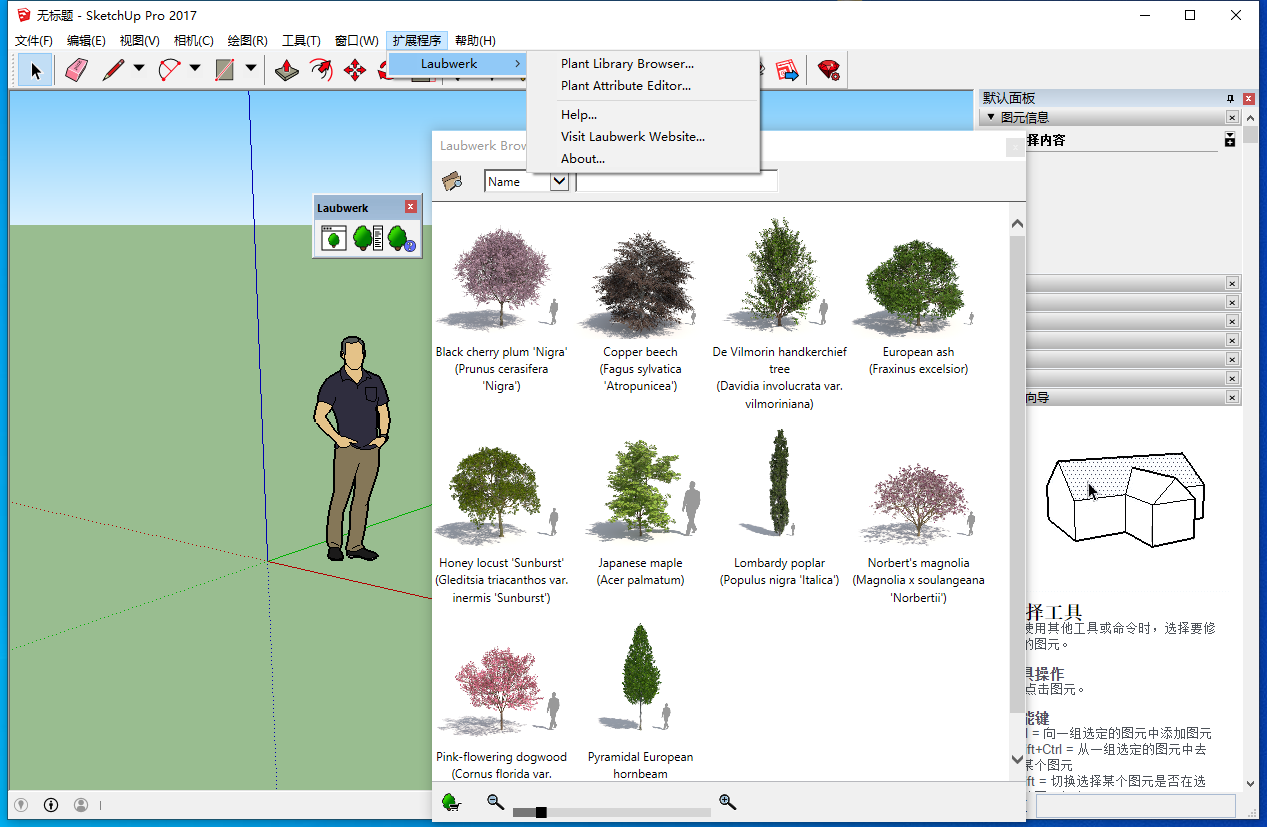Screen dimensions: 1267x827
Task: Open the Pencil tool dropdown arrow
Action: pyautogui.click(x=139, y=69)
